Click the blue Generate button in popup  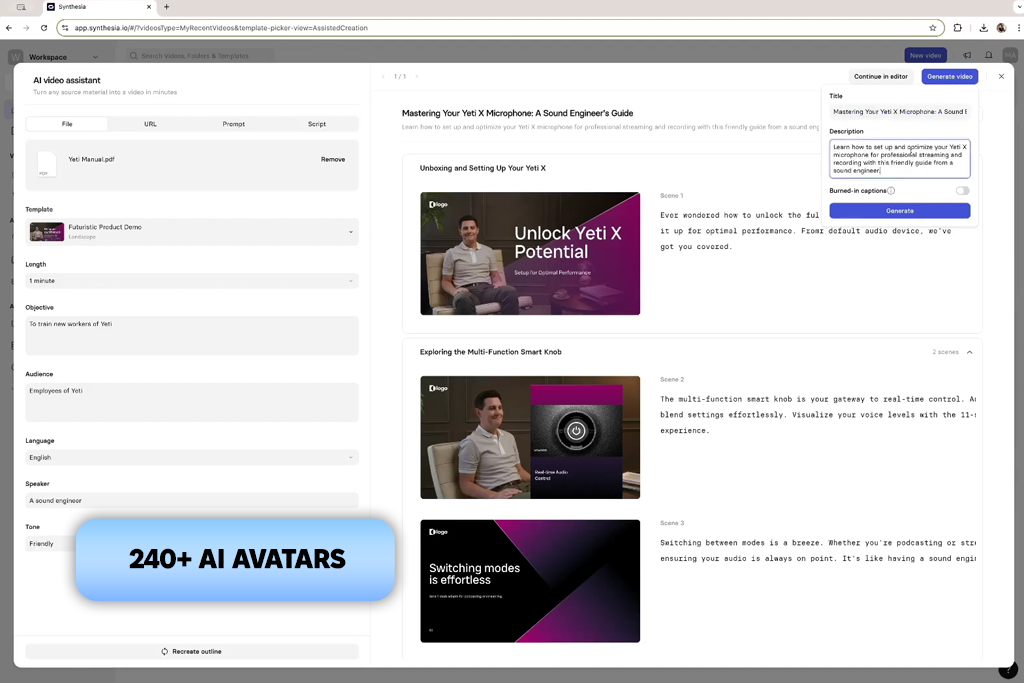[x=899, y=211]
